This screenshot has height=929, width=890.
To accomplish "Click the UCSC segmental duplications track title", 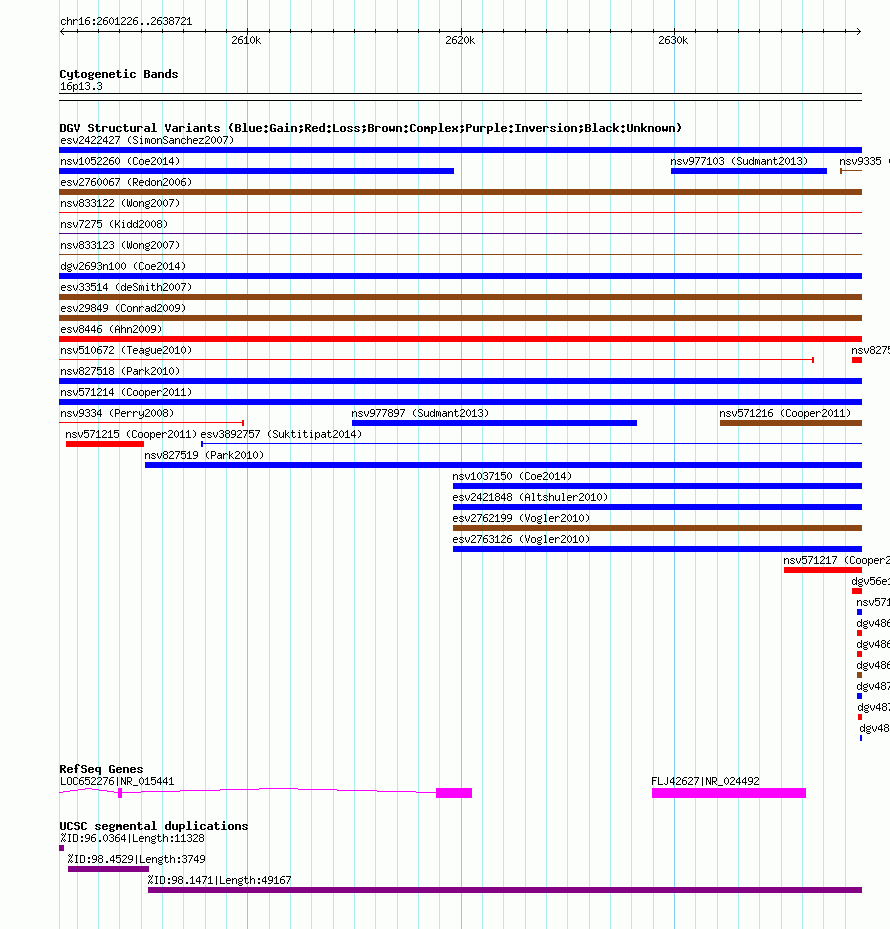I will point(153,826).
